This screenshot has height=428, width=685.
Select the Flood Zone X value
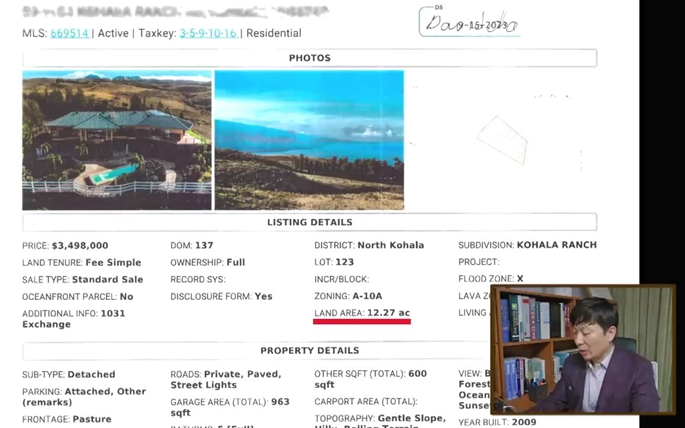tap(520, 279)
